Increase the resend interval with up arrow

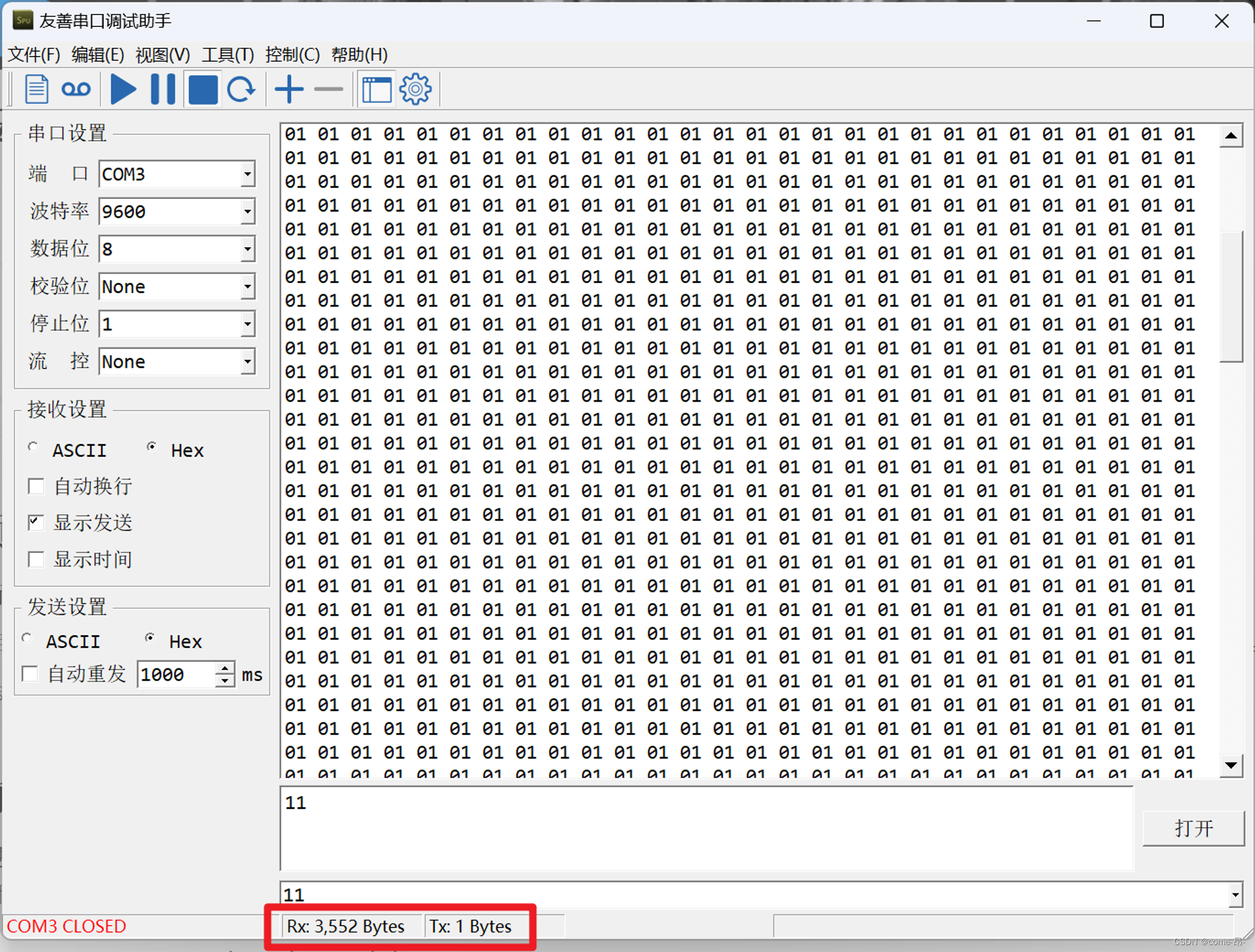(225, 668)
